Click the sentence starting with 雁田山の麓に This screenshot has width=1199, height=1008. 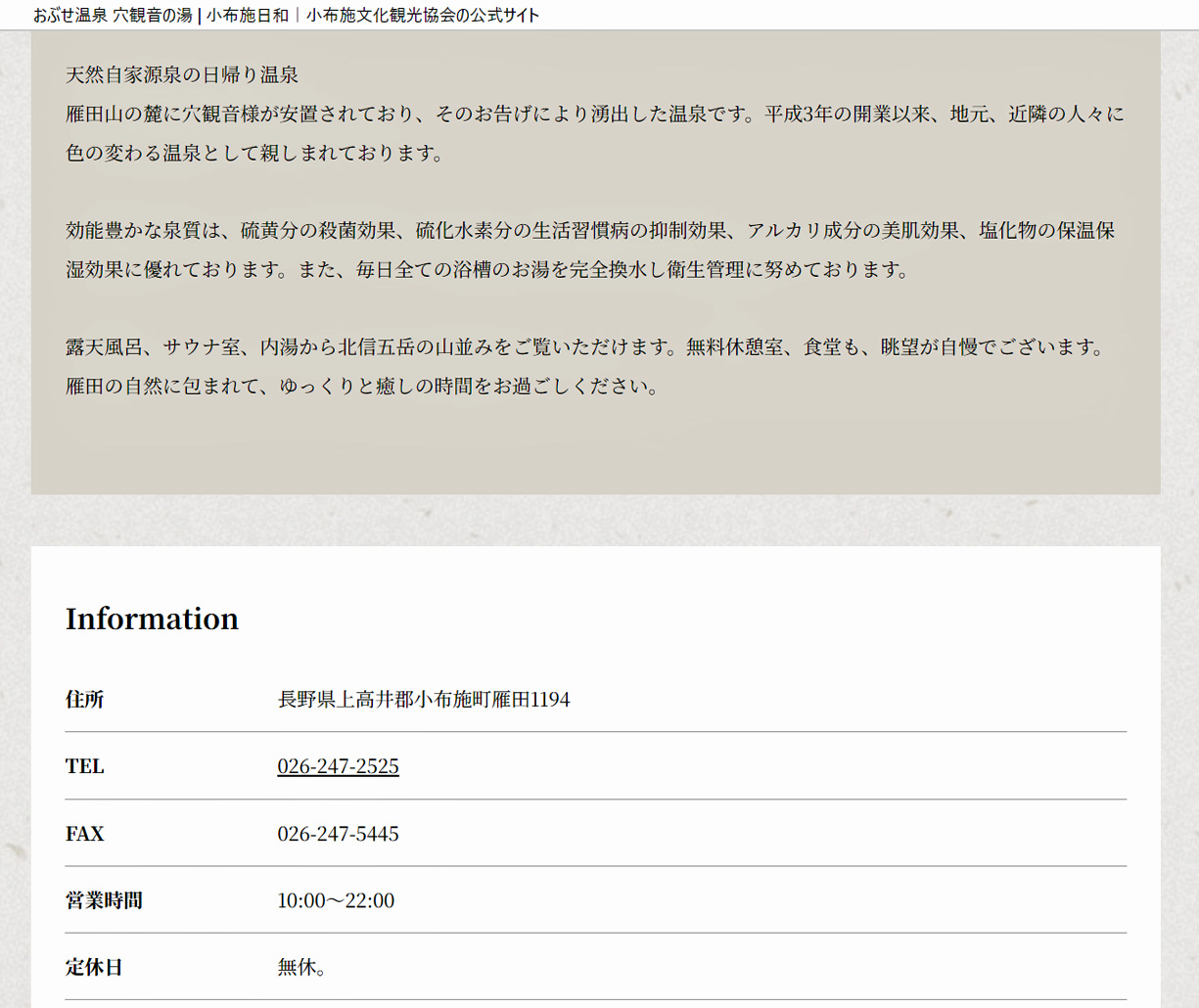click(594, 115)
